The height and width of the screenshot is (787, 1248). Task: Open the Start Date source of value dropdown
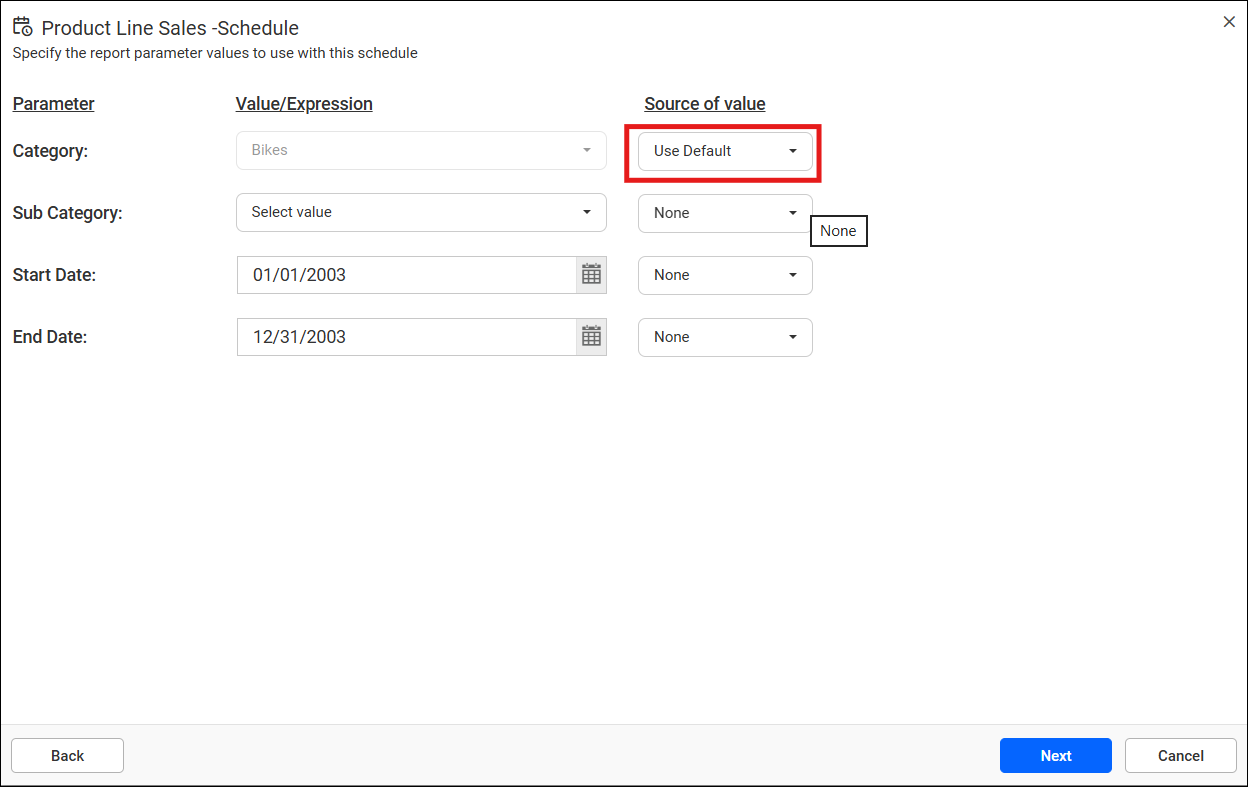[x=725, y=275]
